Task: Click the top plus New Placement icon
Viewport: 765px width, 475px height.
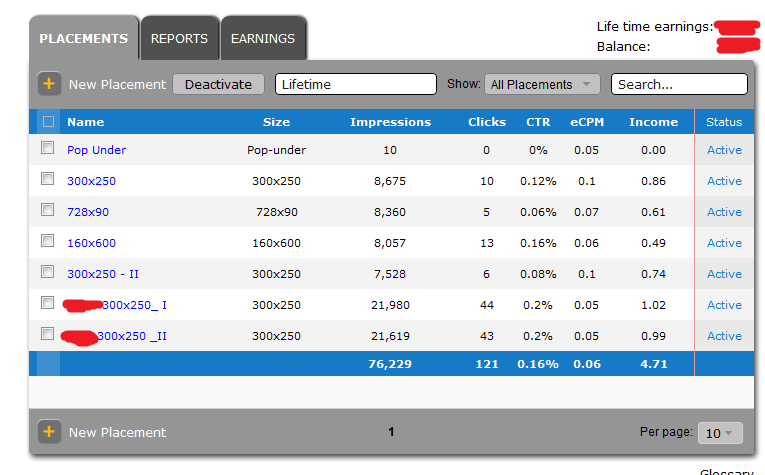Action: 50,84
